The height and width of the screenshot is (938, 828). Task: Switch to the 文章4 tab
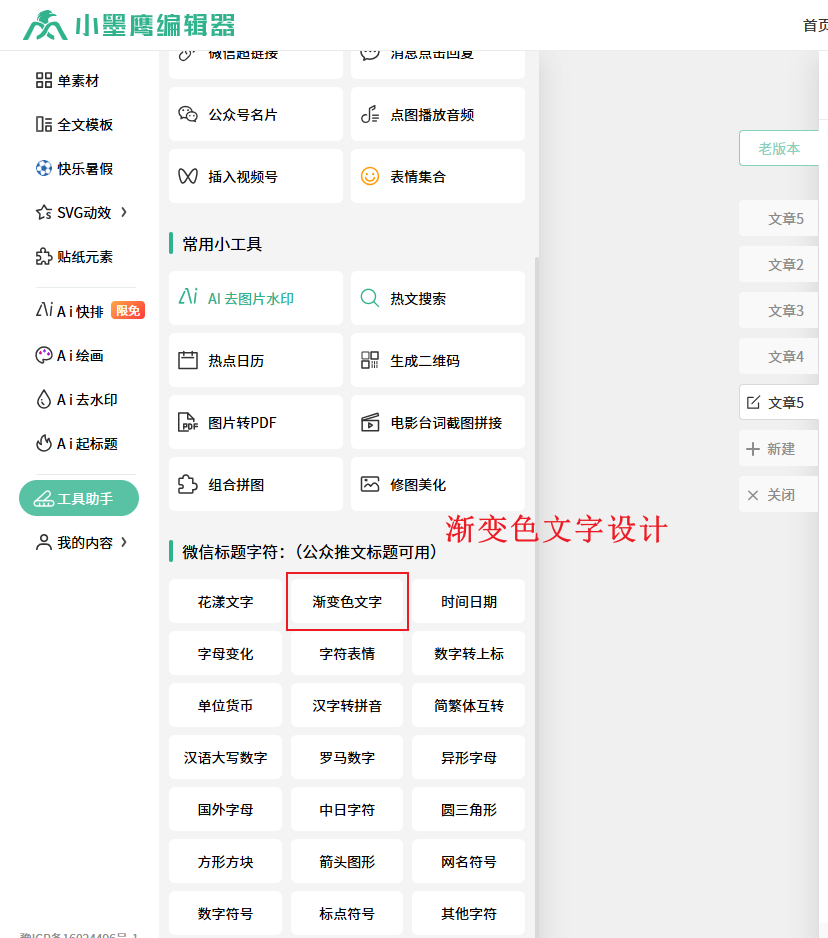click(x=779, y=357)
